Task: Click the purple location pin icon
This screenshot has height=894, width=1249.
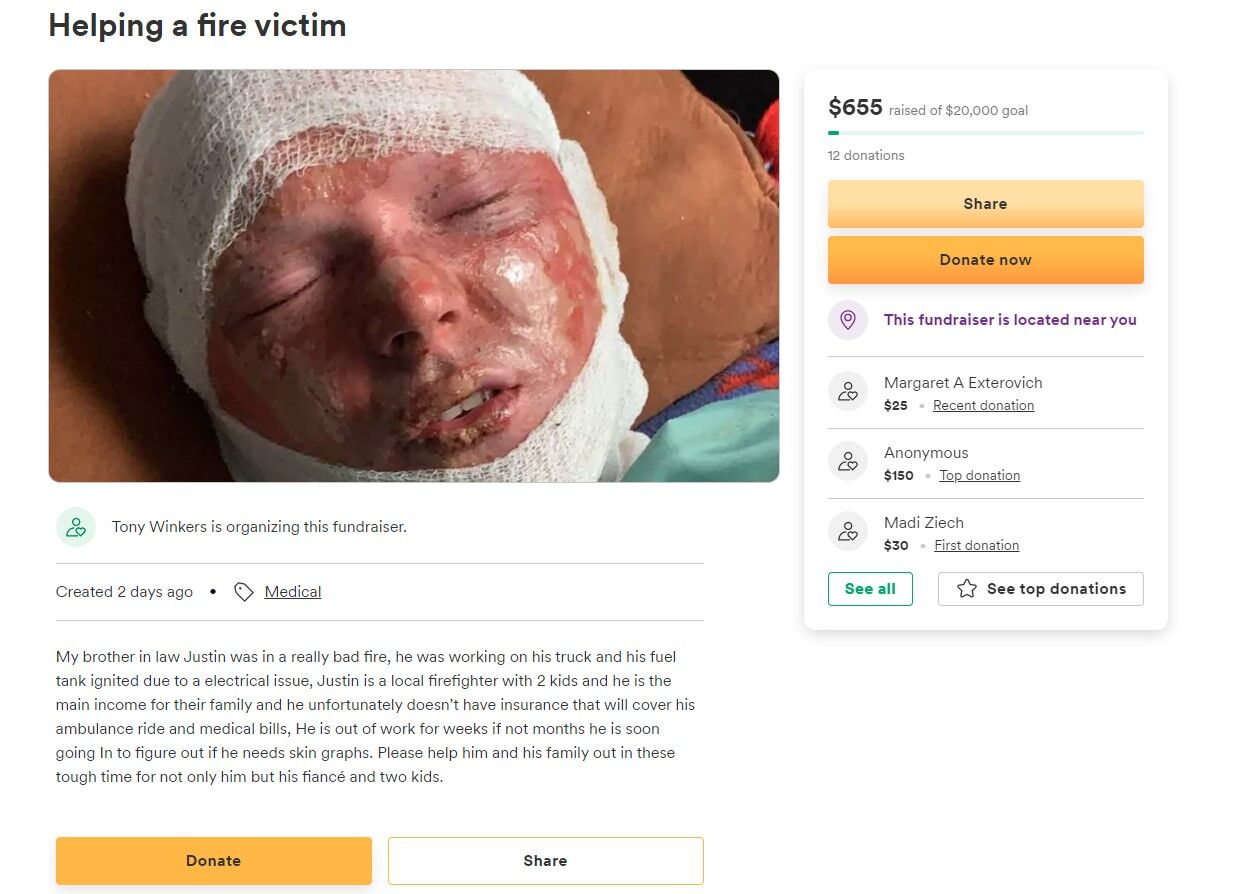Action: [848, 320]
